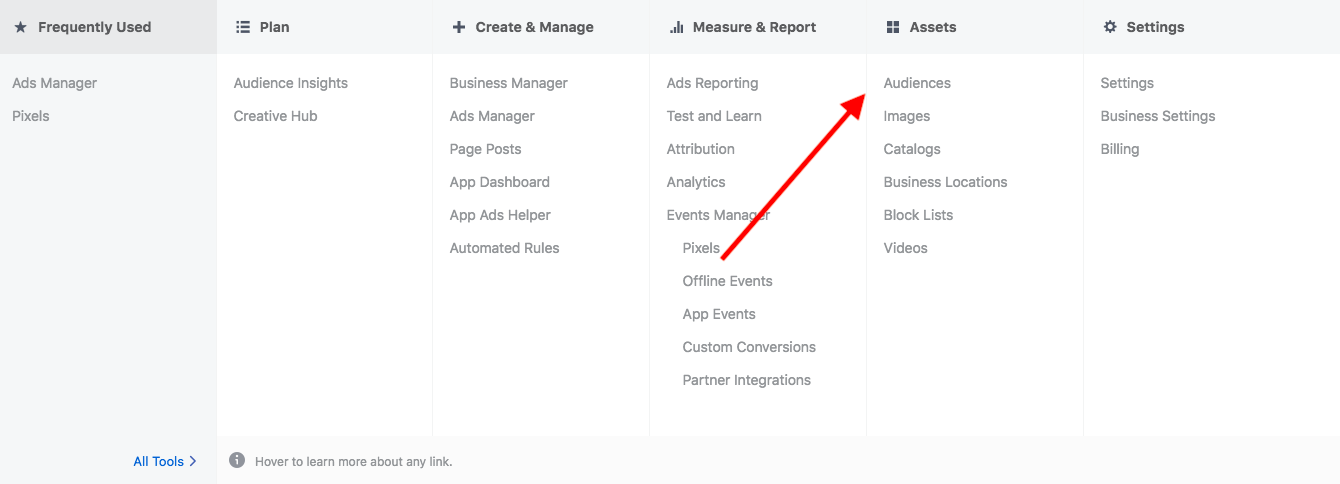1340x484 pixels.
Task: Open Analytics
Action: click(x=696, y=182)
